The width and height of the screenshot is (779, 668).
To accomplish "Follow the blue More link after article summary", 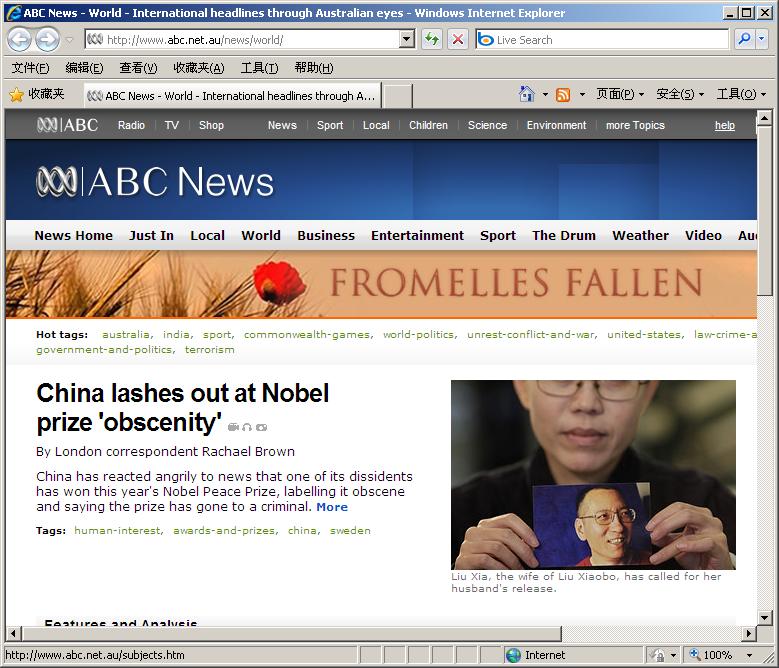I will (332, 507).
